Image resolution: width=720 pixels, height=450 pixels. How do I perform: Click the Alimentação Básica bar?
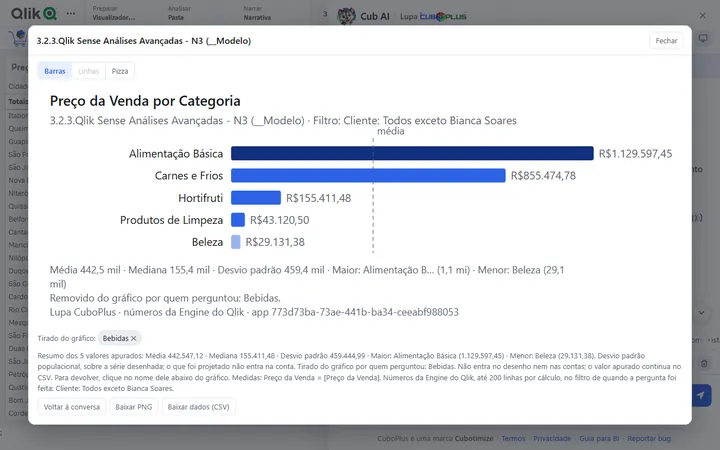click(412, 153)
